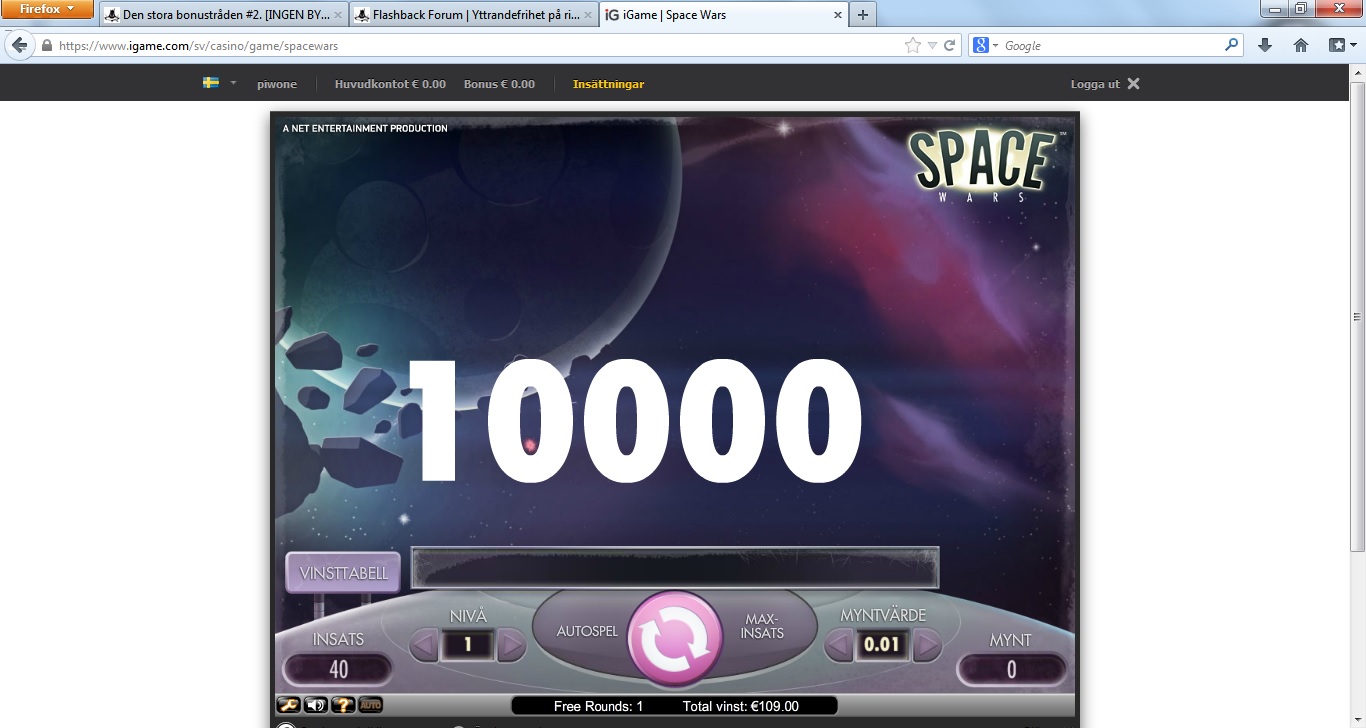1366x728 pixels.
Task: Switch to Flashback Forum tab
Action: click(x=475, y=15)
